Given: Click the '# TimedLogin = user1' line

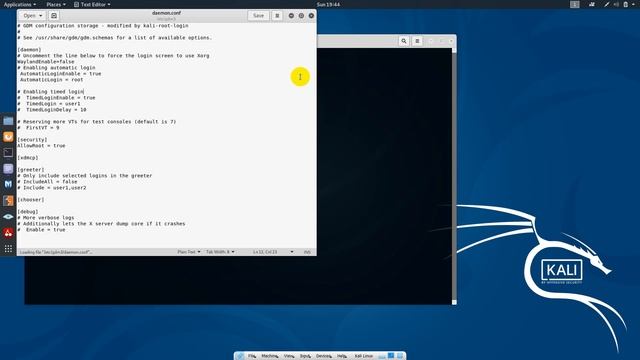Looking at the screenshot, I should [49, 104].
